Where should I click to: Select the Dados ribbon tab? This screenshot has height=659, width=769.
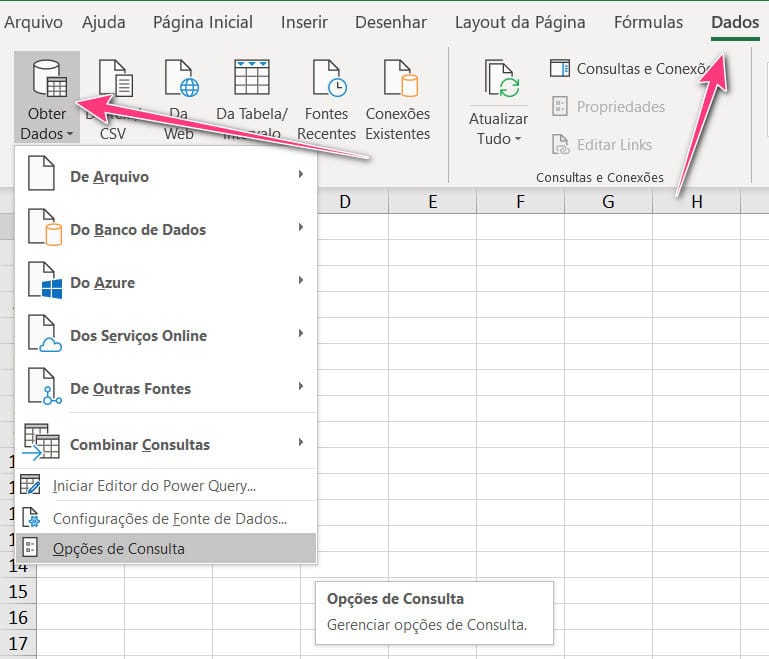735,23
